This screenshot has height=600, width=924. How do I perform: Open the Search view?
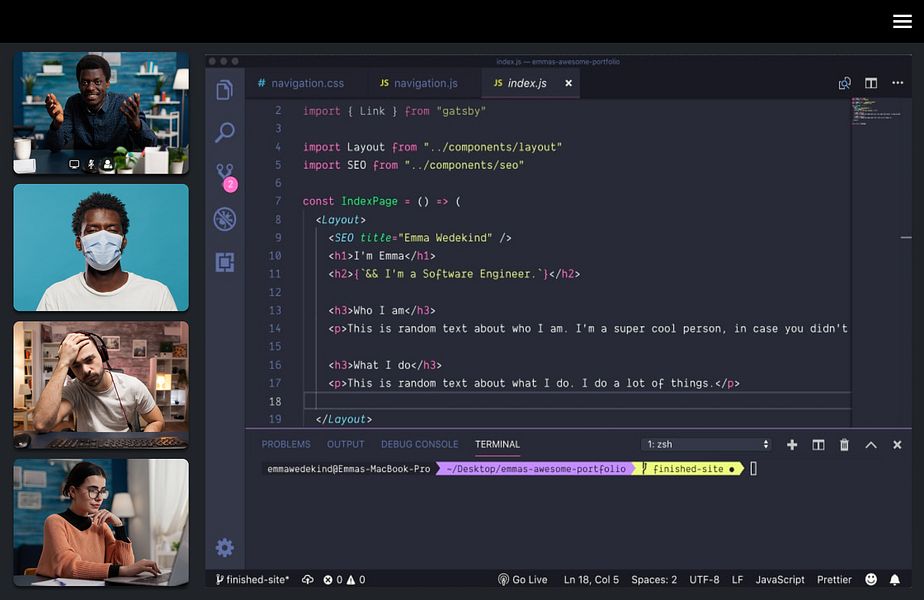(224, 130)
